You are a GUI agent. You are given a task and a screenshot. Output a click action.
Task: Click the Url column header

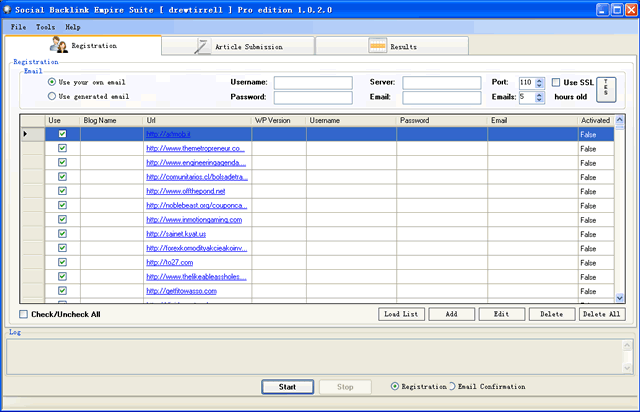pyautogui.click(x=198, y=120)
